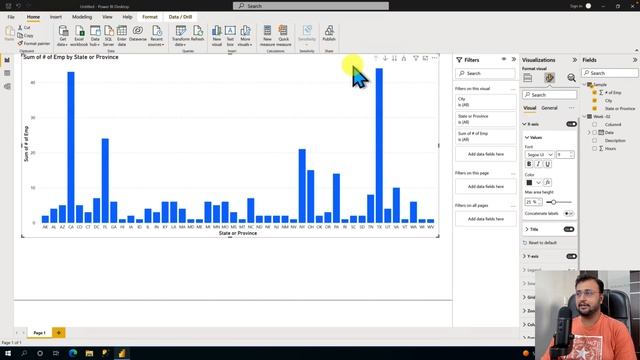This screenshot has height=360, width=640.
Task: Click the Format visual paintbrush icon
Action: [549, 78]
